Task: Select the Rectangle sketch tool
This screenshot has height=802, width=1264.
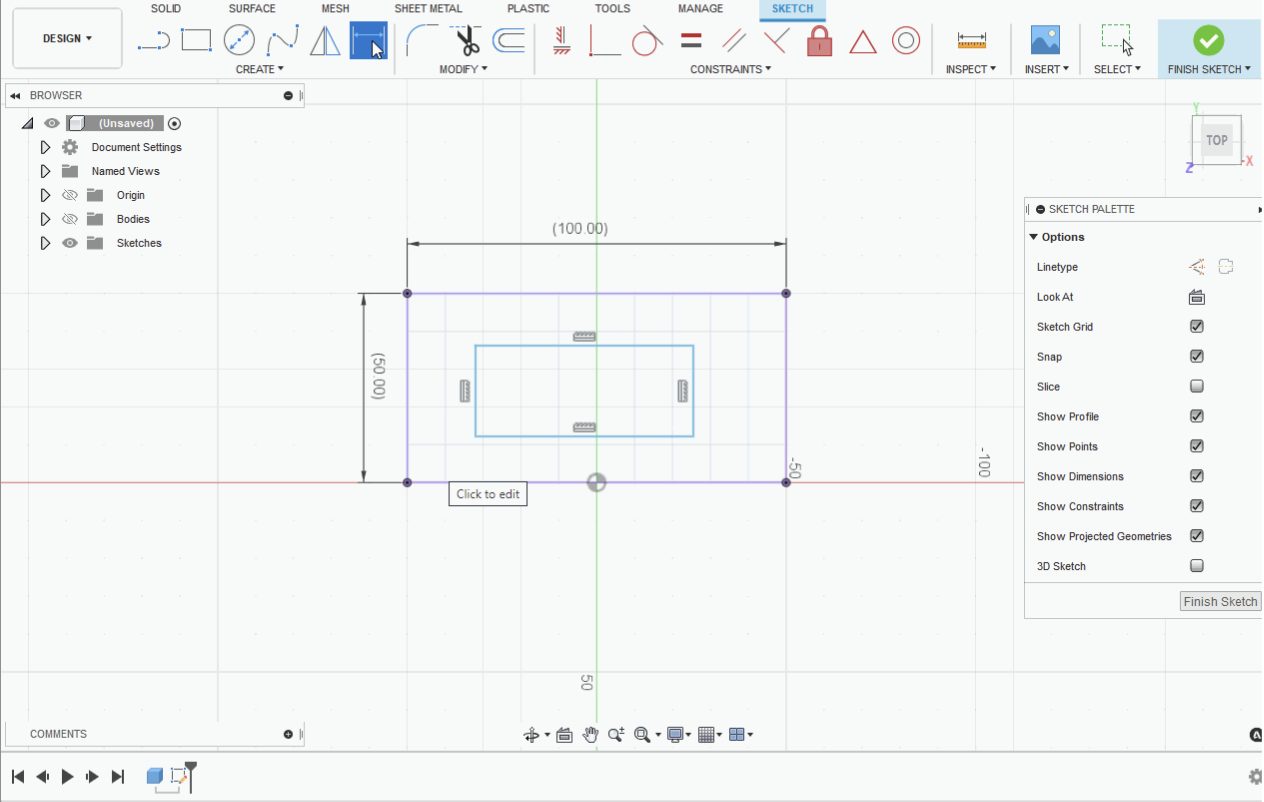Action: click(x=196, y=41)
